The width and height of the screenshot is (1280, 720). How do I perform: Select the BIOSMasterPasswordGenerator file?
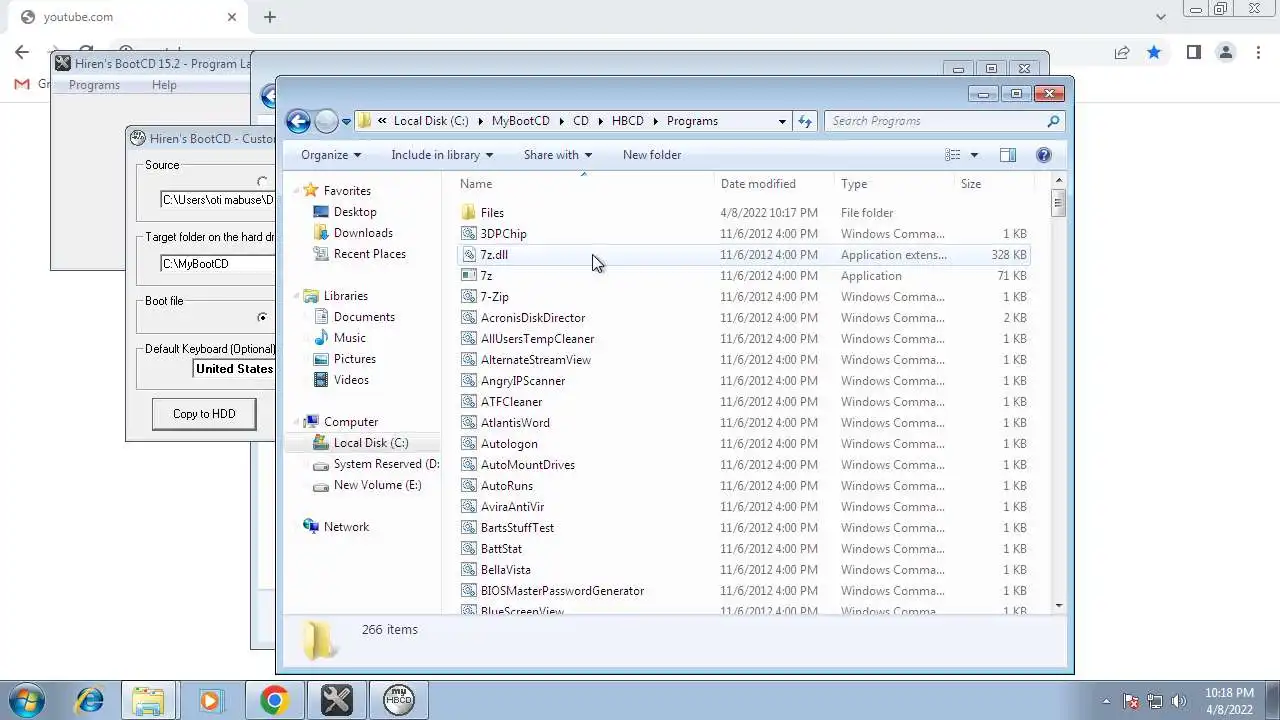point(562,591)
